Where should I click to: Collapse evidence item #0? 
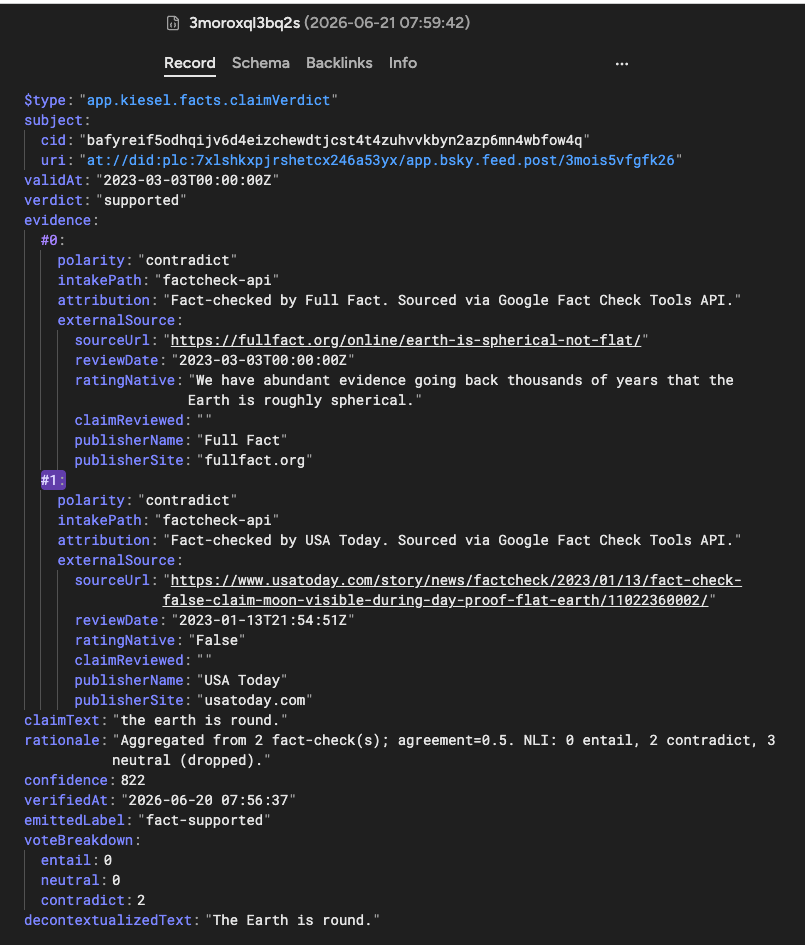coord(49,240)
